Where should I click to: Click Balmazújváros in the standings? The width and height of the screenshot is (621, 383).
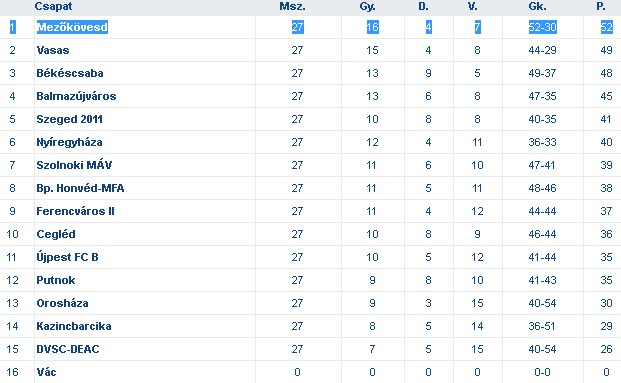pyautogui.click(x=76, y=96)
